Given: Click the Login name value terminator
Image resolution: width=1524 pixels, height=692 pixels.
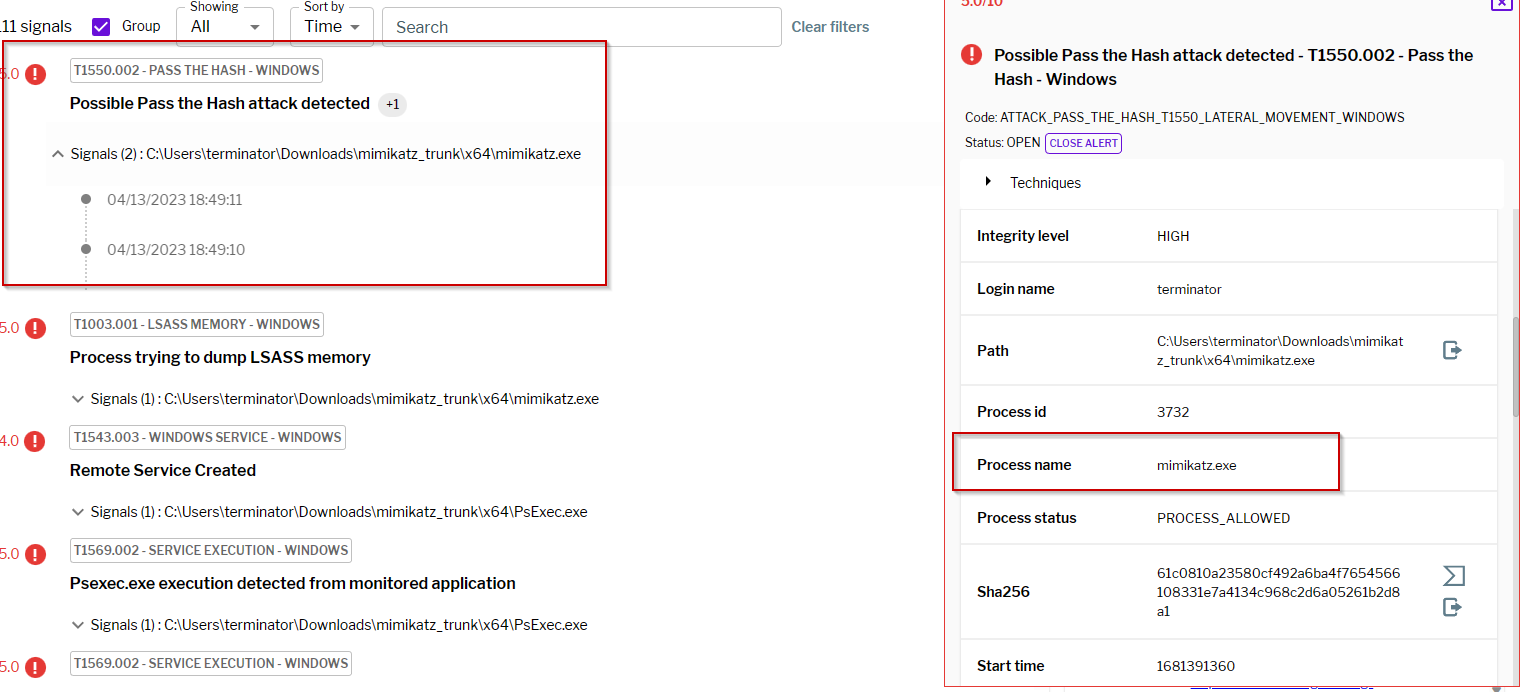Looking at the screenshot, I should [x=1189, y=289].
